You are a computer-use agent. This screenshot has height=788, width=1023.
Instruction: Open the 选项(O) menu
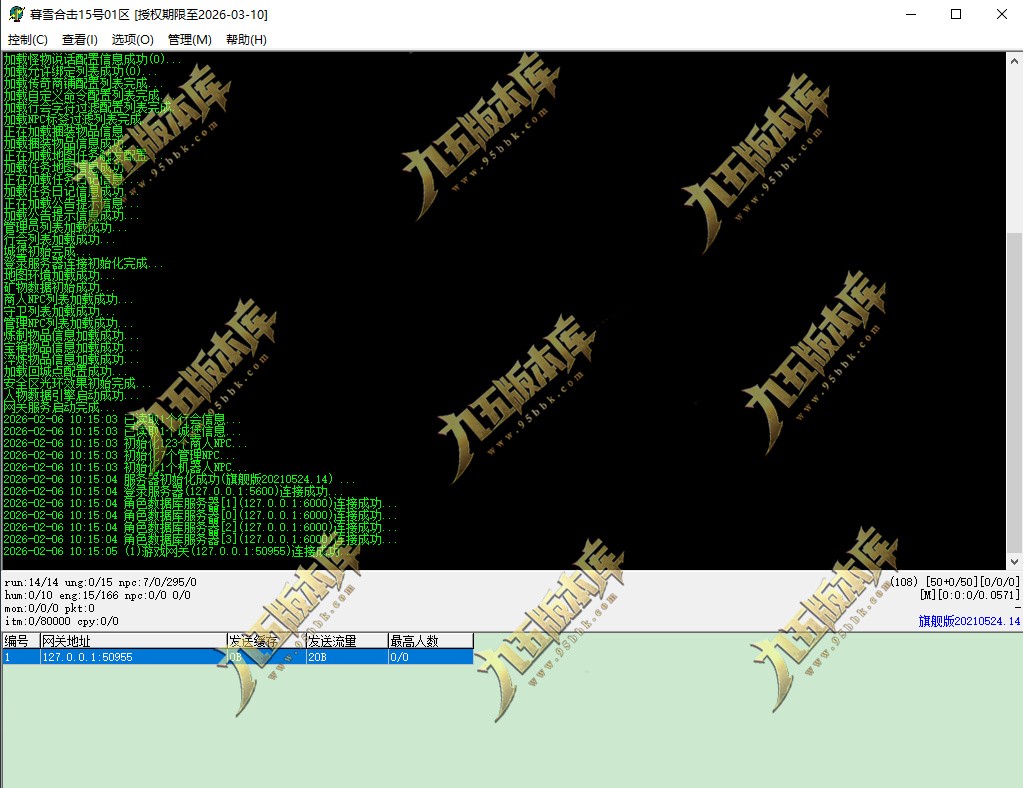pyautogui.click(x=132, y=40)
